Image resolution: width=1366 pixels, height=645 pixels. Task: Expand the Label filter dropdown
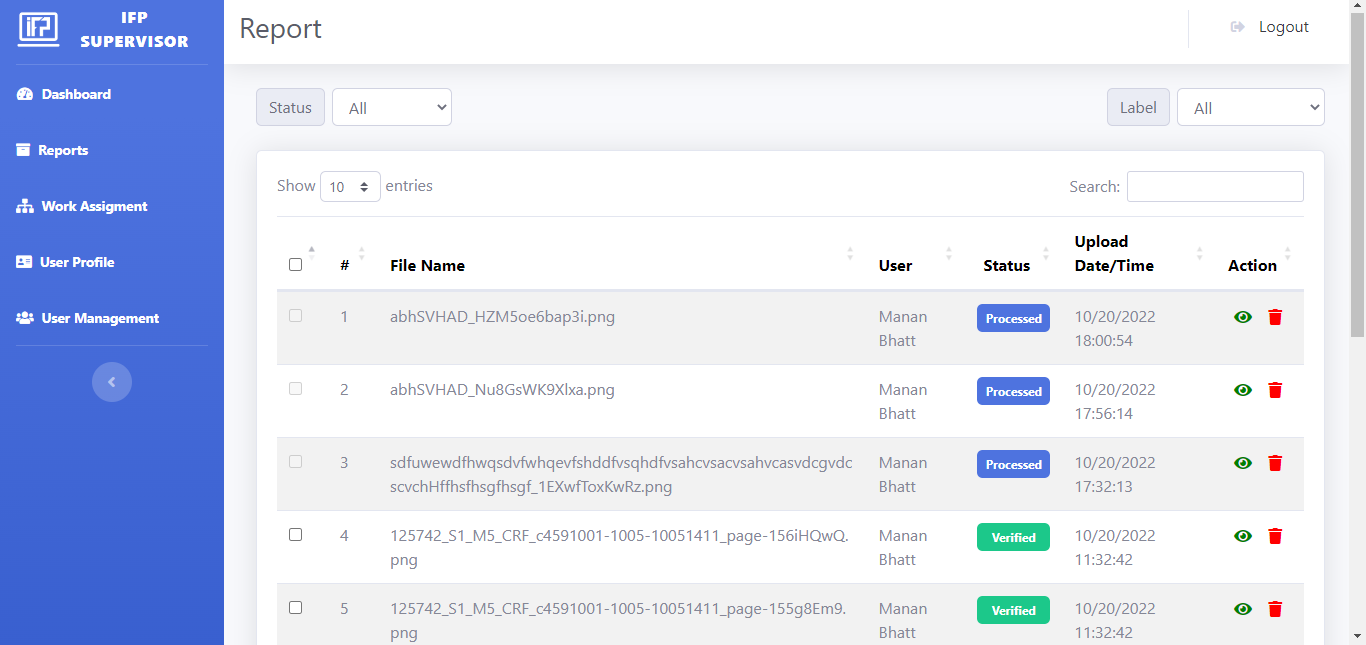[x=1250, y=108]
